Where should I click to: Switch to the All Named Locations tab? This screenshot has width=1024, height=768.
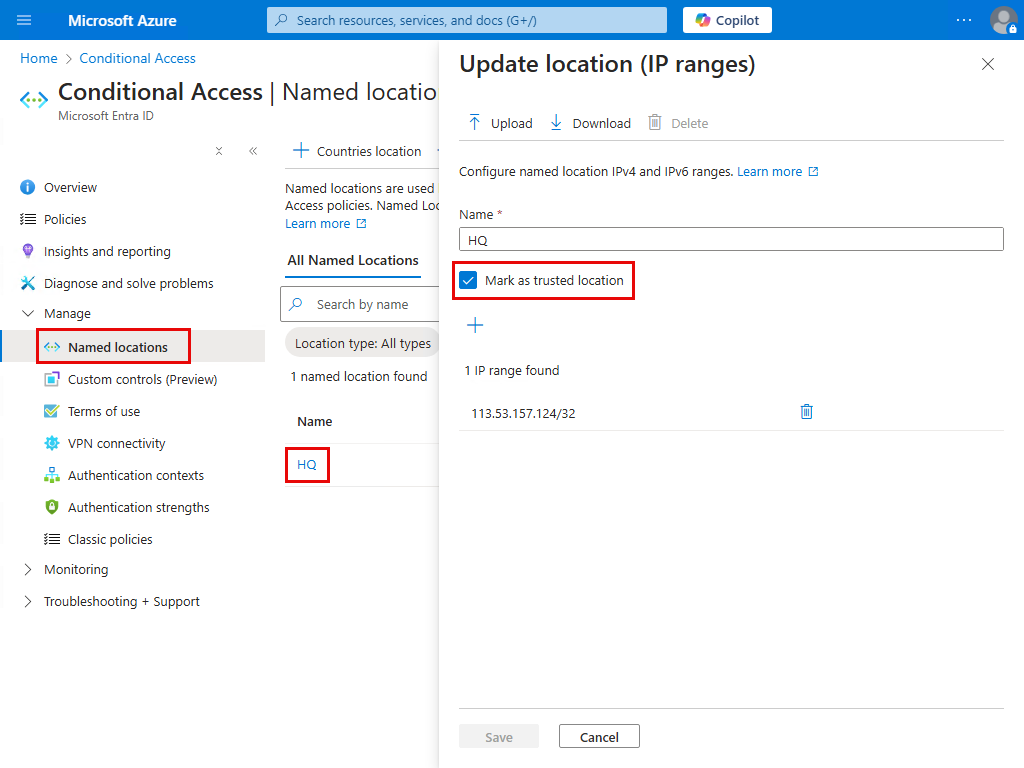click(x=353, y=260)
